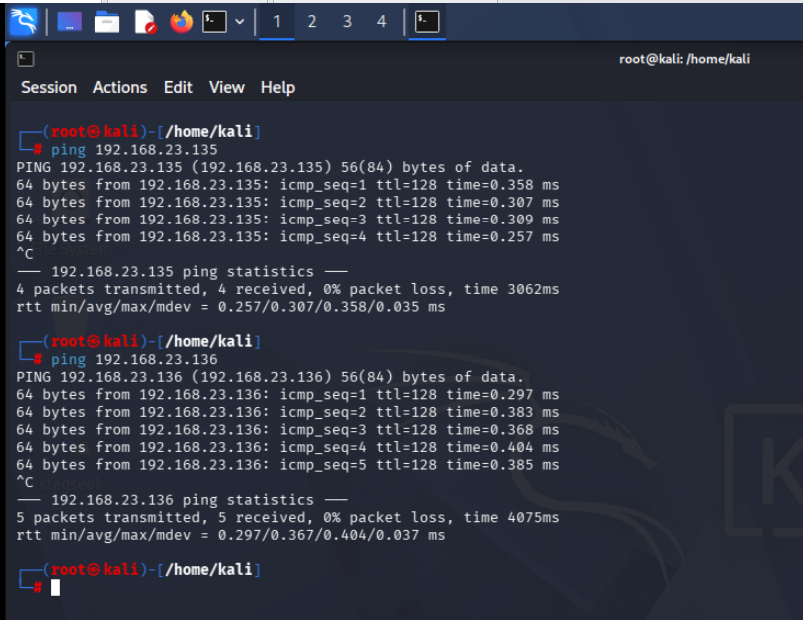
Task: Open the Actions menu
Action: (x=120, y=88)
